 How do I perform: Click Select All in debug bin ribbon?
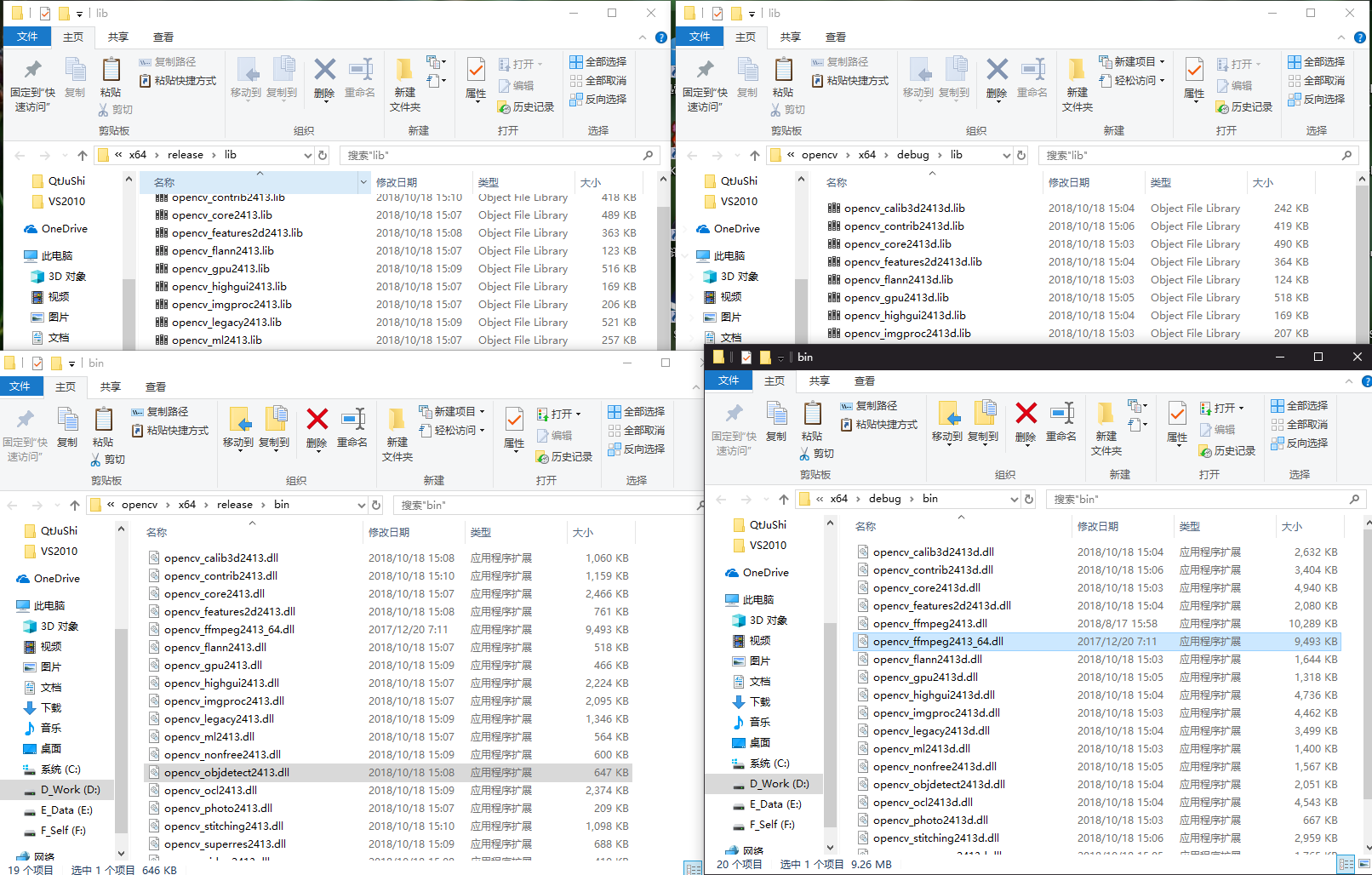(x=1300, y=405)
